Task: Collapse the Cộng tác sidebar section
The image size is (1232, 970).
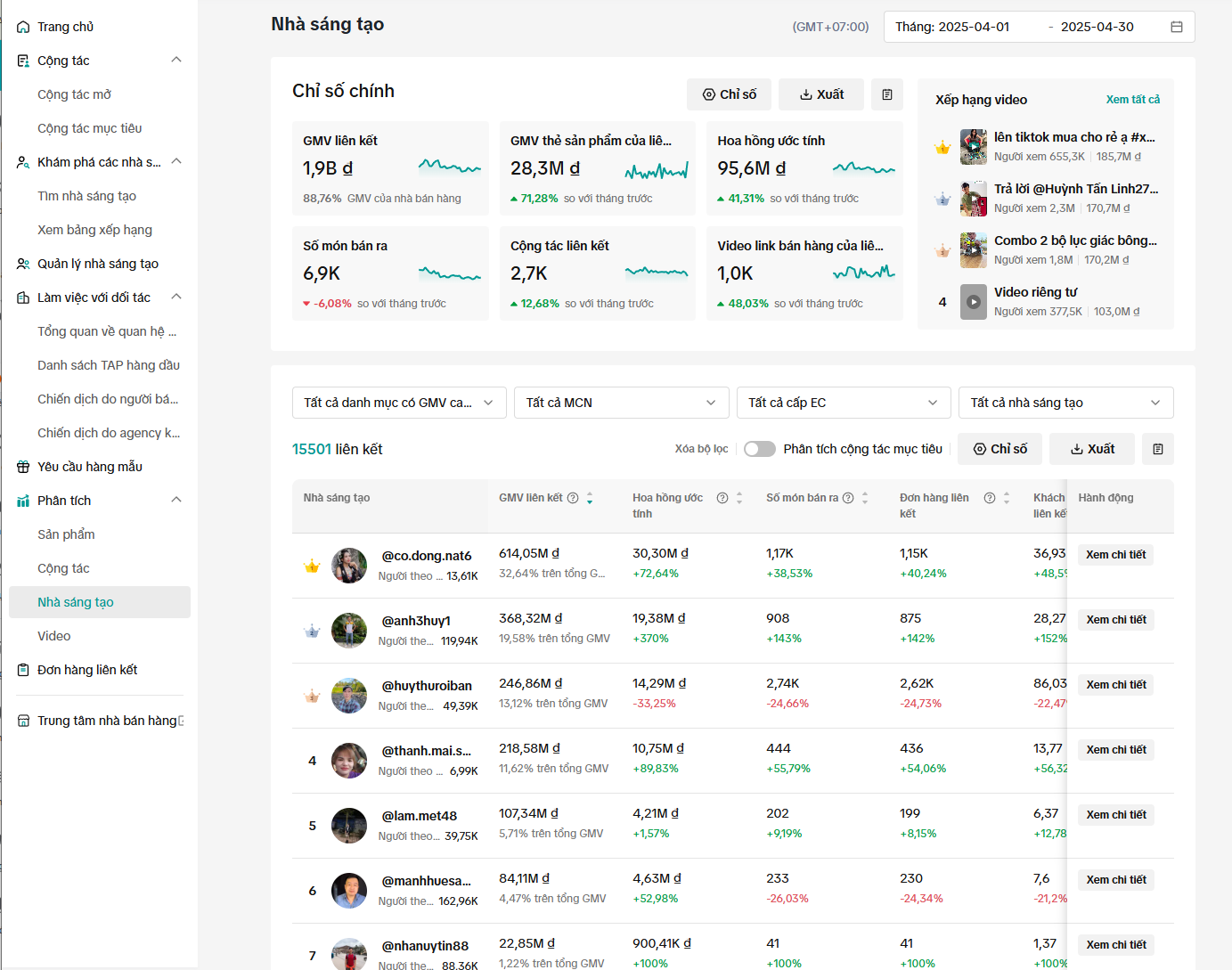Action: pyautogui.click(x=176, y=60)
